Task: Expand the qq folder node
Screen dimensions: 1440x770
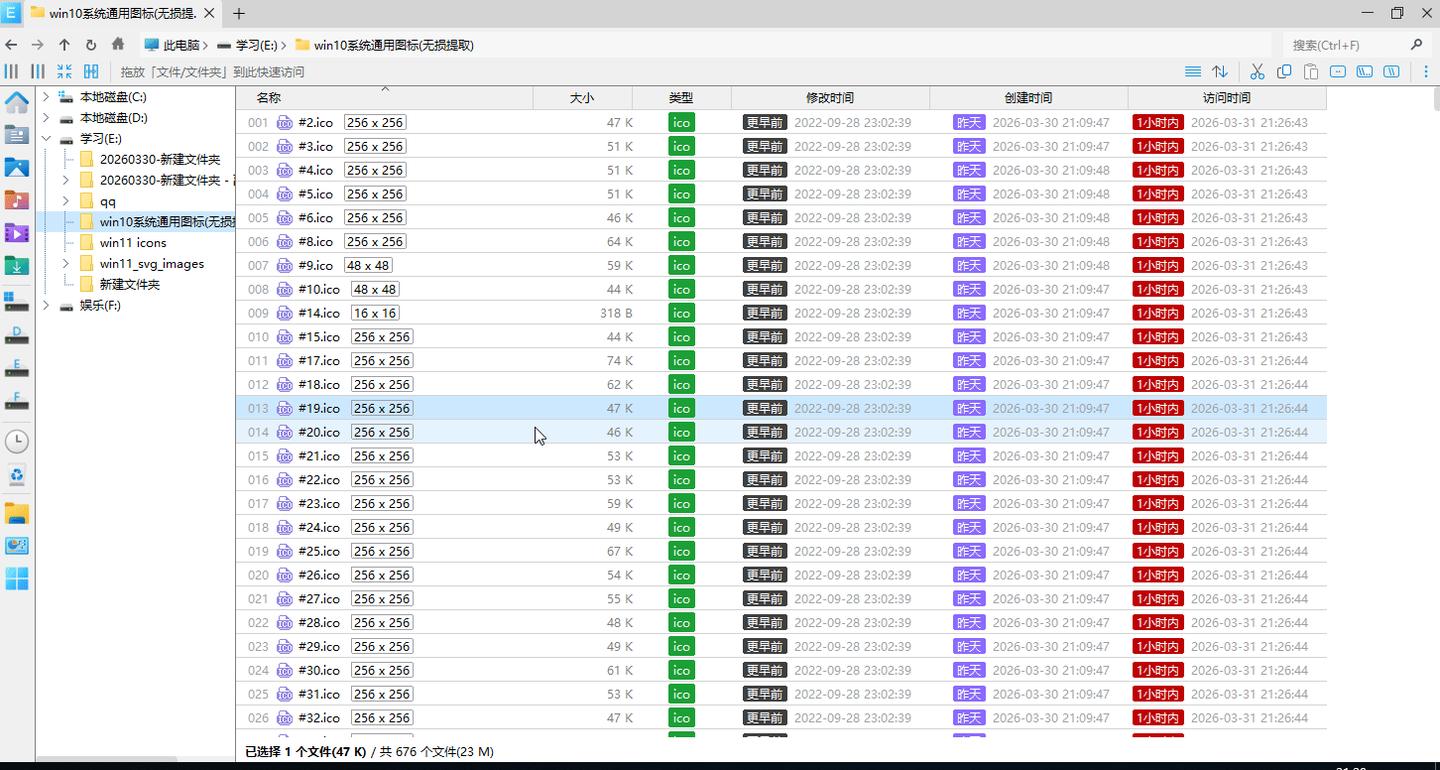Action: 66,201
